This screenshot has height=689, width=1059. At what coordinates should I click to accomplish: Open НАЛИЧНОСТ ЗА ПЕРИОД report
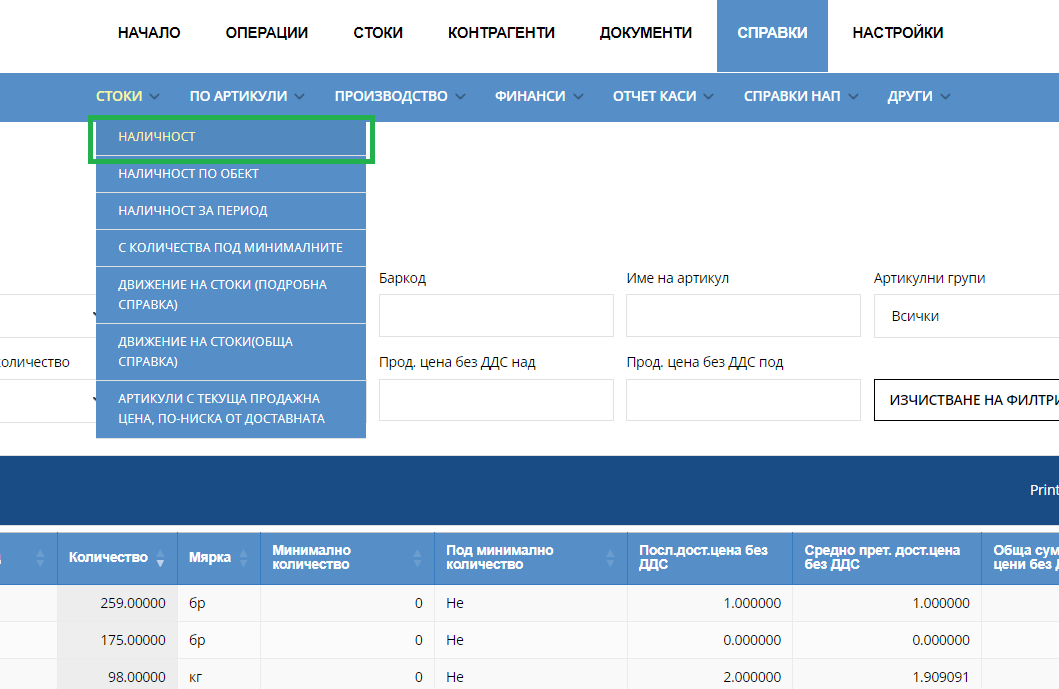tap(231, 211)
